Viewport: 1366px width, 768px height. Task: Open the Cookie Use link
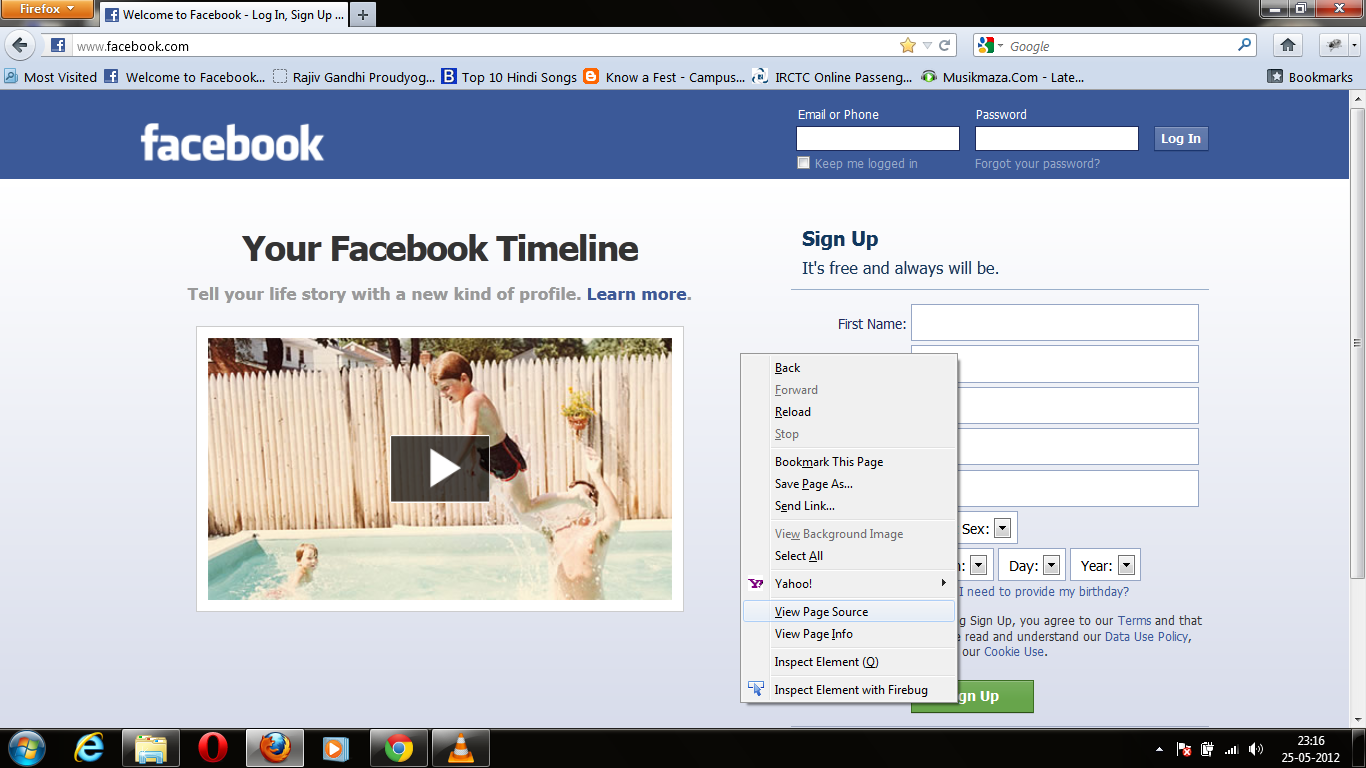coord(1014,651)
